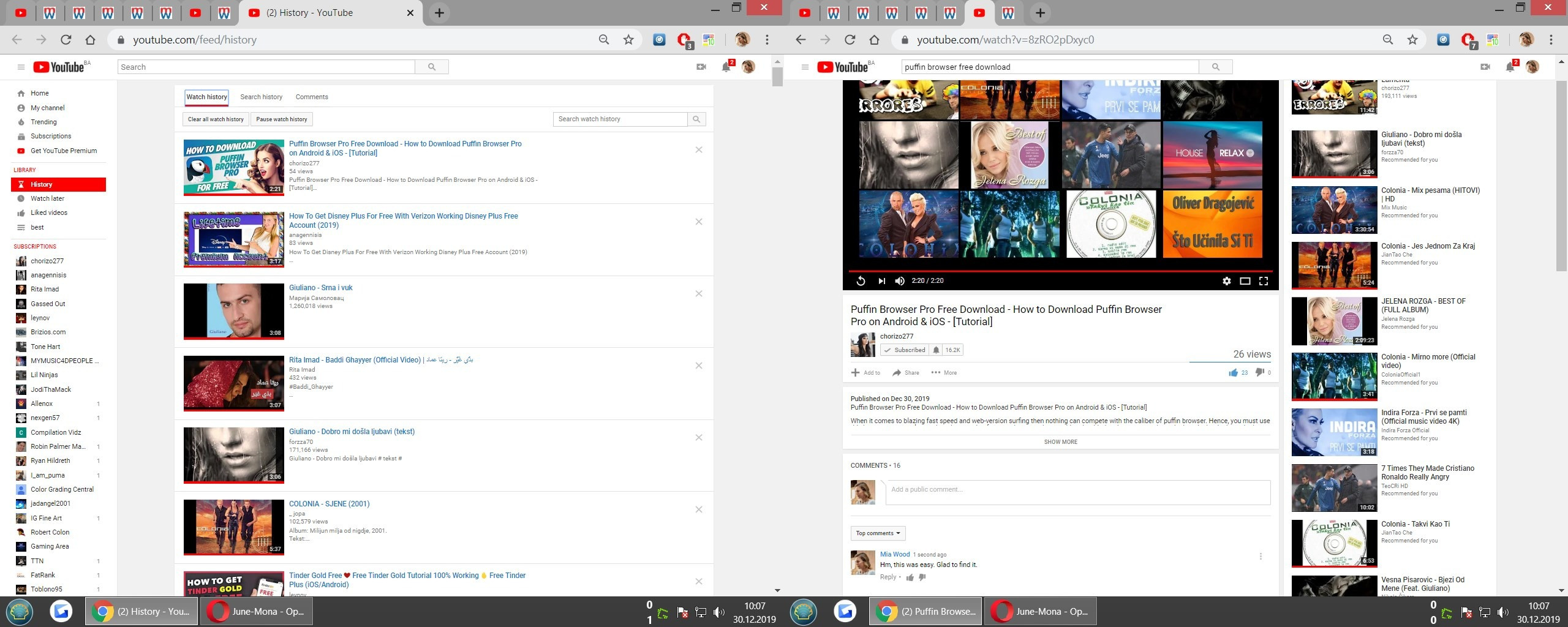
Task: Toggle theater mode in video player
Action: [x=1245, y=281]
